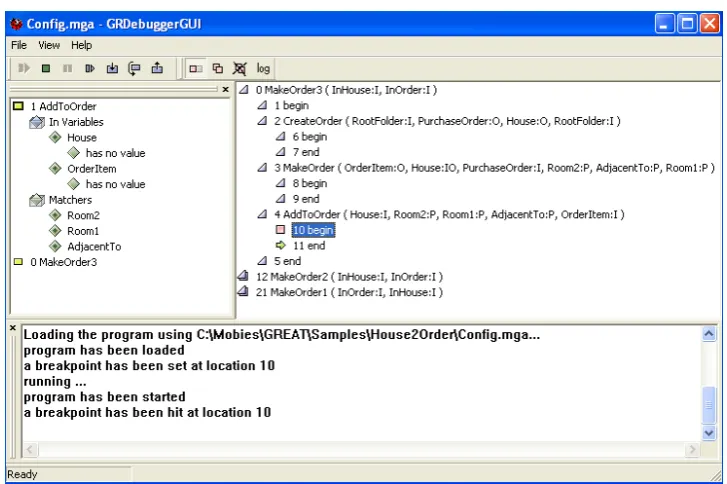Select the In Variables folder icon
The height and width of the screenshot is (484, 727).
[37, 122]
